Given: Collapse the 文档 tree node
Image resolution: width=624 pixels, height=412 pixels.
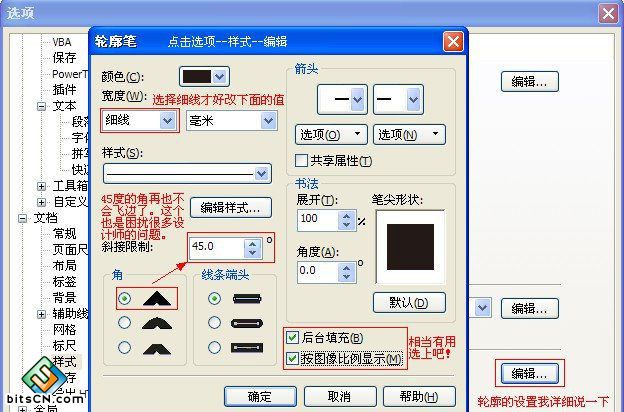Looking at the screenshot, I should click(23, 218).
